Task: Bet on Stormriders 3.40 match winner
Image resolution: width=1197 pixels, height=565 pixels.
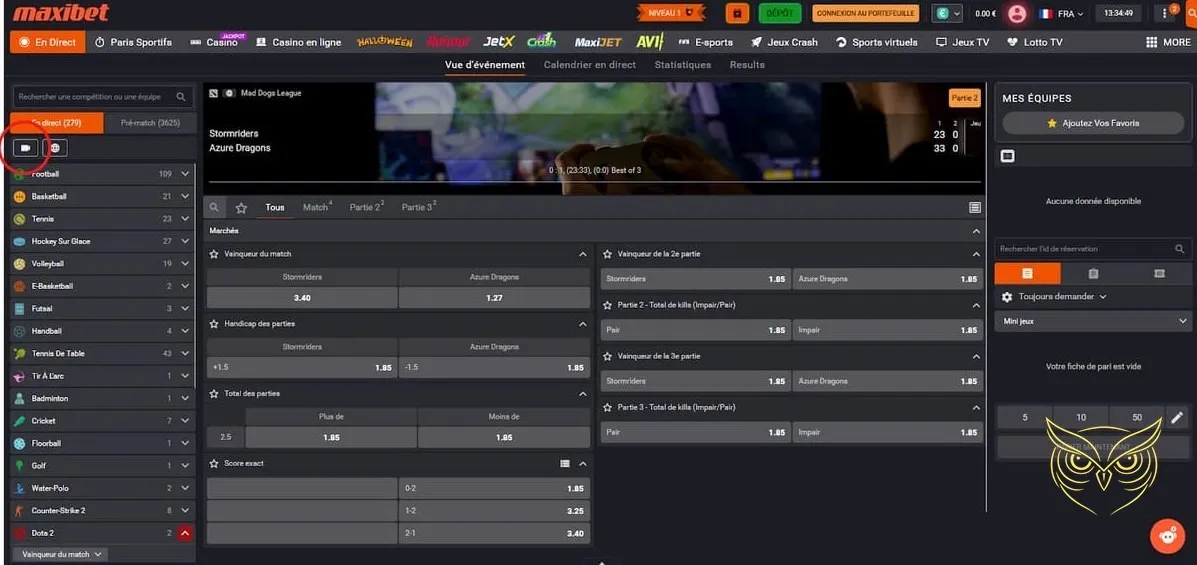Action: coord(302,298)
